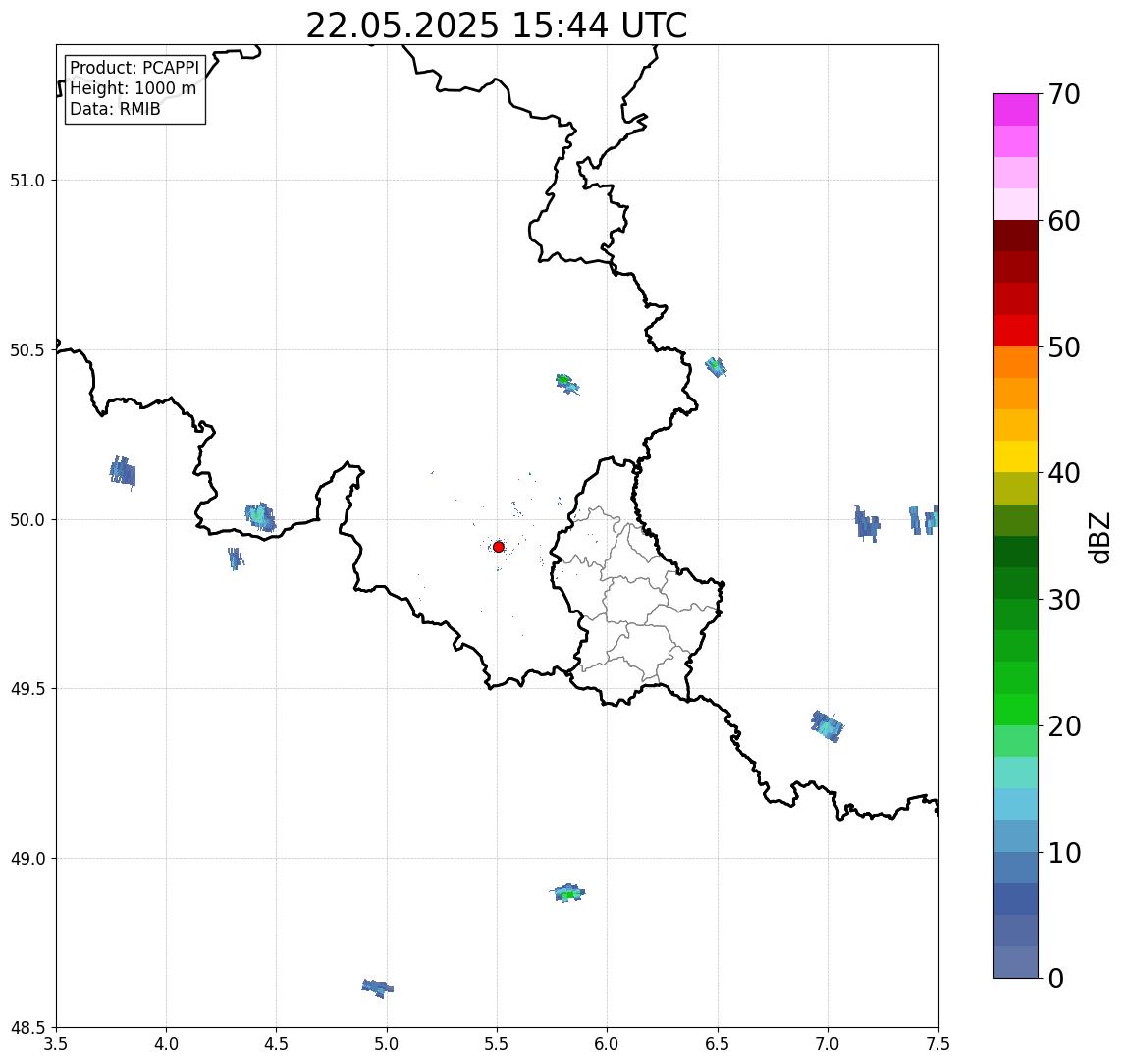Click the yellow colorbar segment above 40
Viewport: 1124px width, 1064px height.
tap(1016, 456)
